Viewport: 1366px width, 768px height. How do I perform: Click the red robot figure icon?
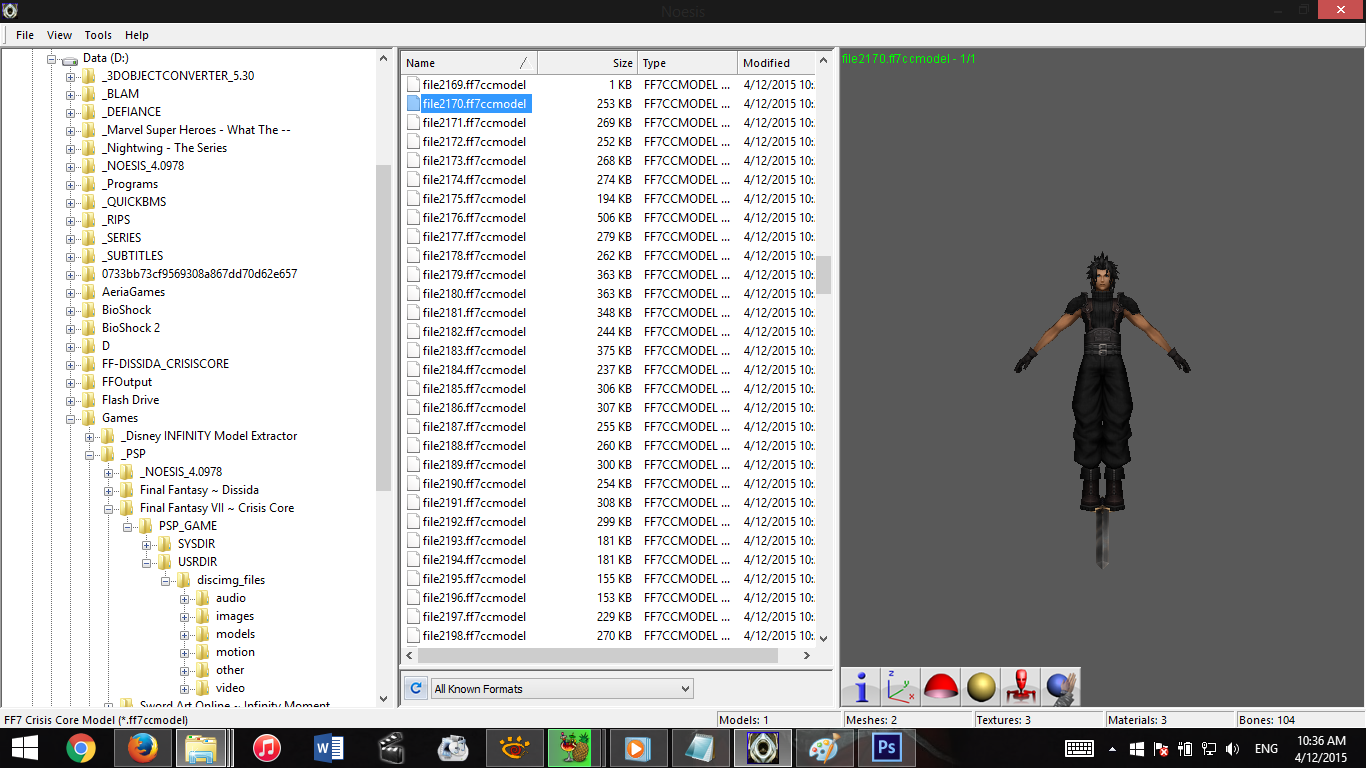[1020, 687]
